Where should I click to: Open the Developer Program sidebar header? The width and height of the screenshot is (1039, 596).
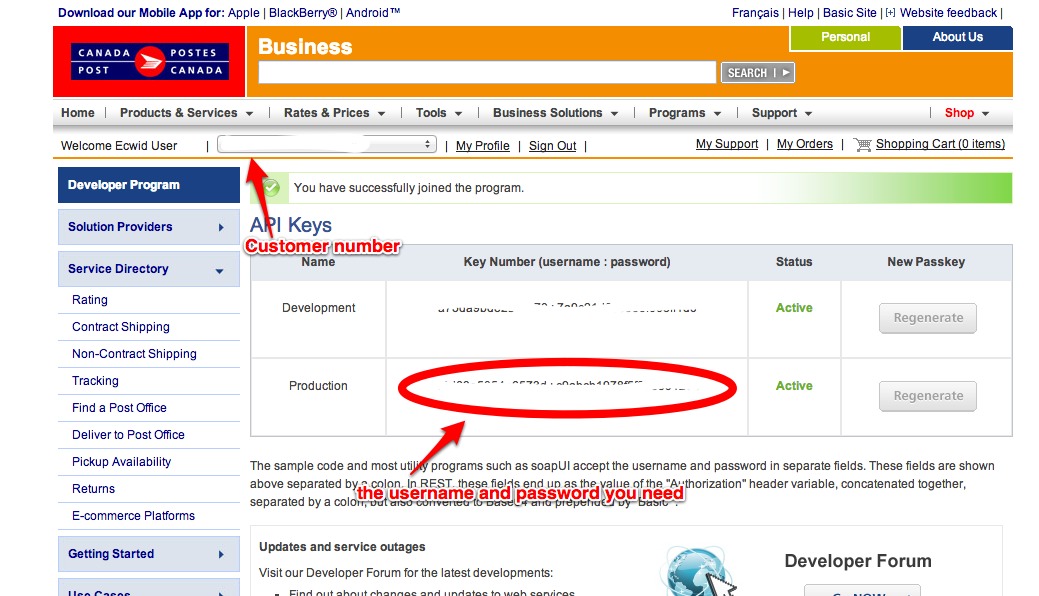pos(149,185)
